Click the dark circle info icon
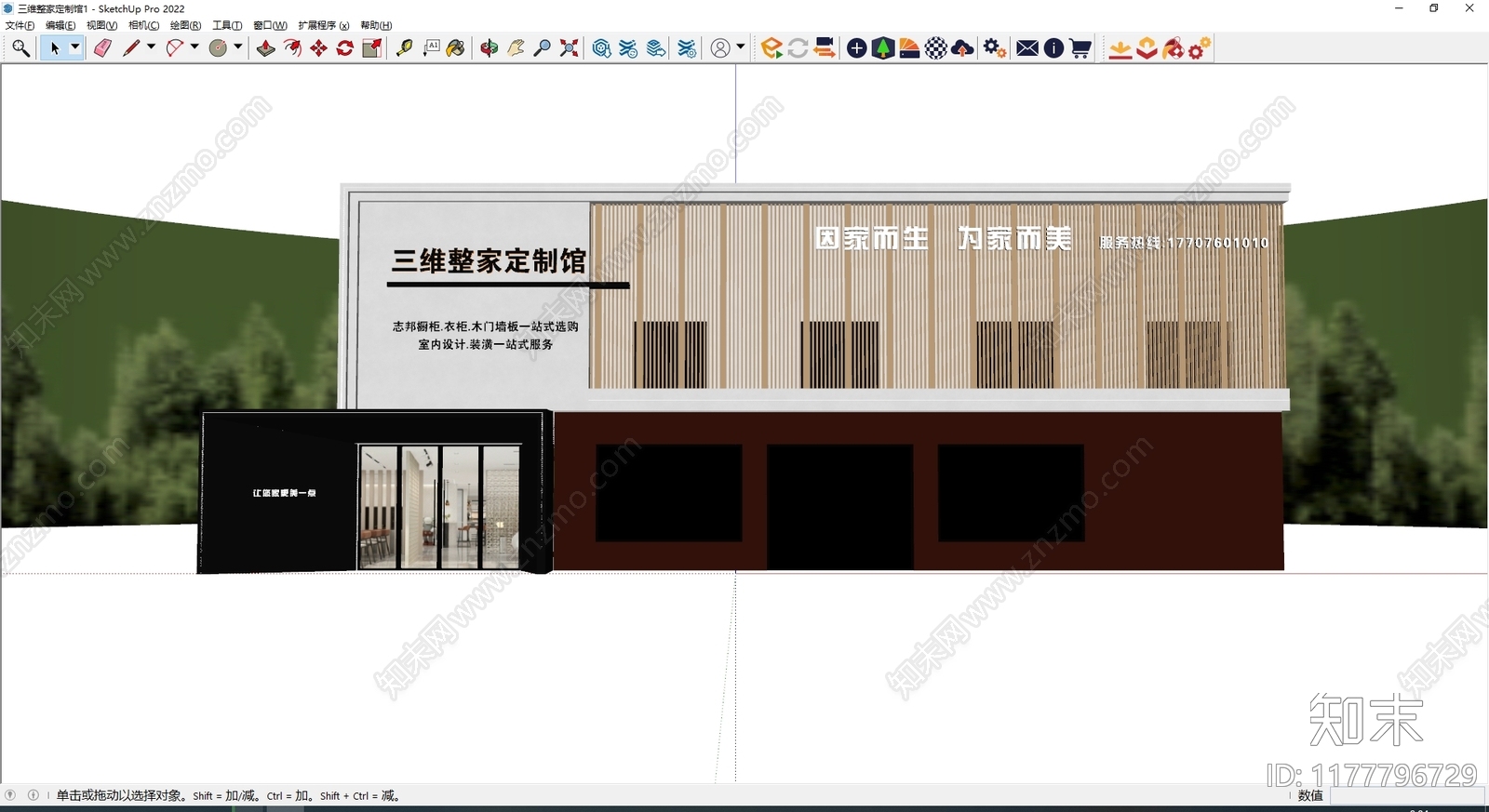 (x=1053, y=48)
